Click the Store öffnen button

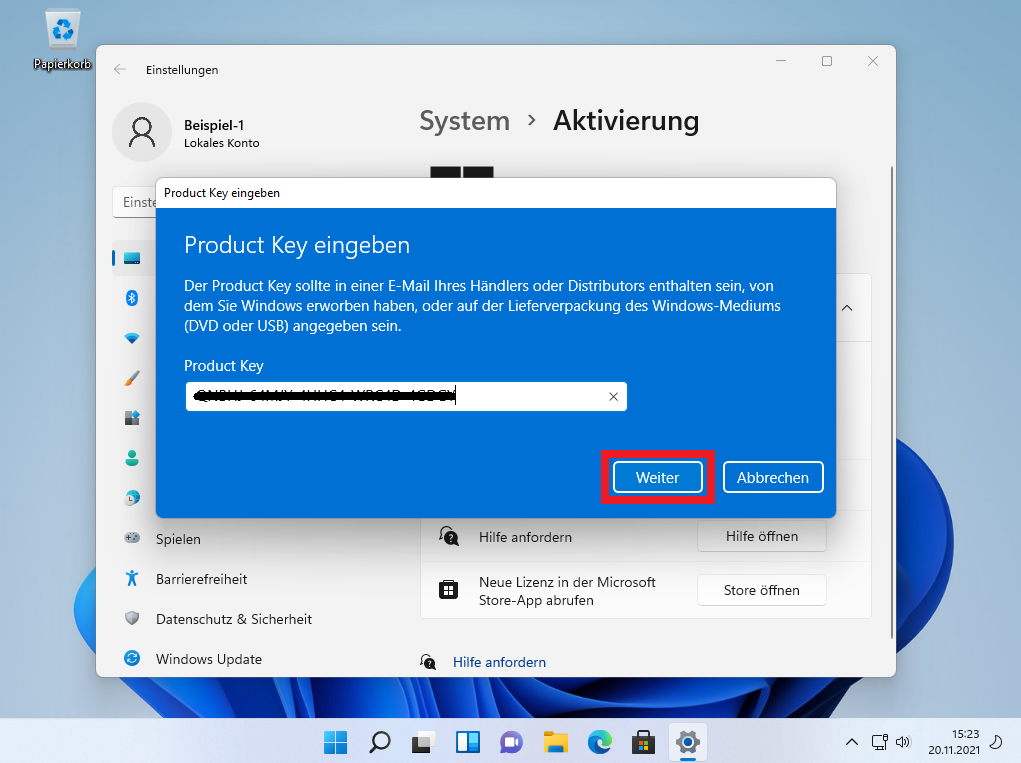click(x=761, y=590)
